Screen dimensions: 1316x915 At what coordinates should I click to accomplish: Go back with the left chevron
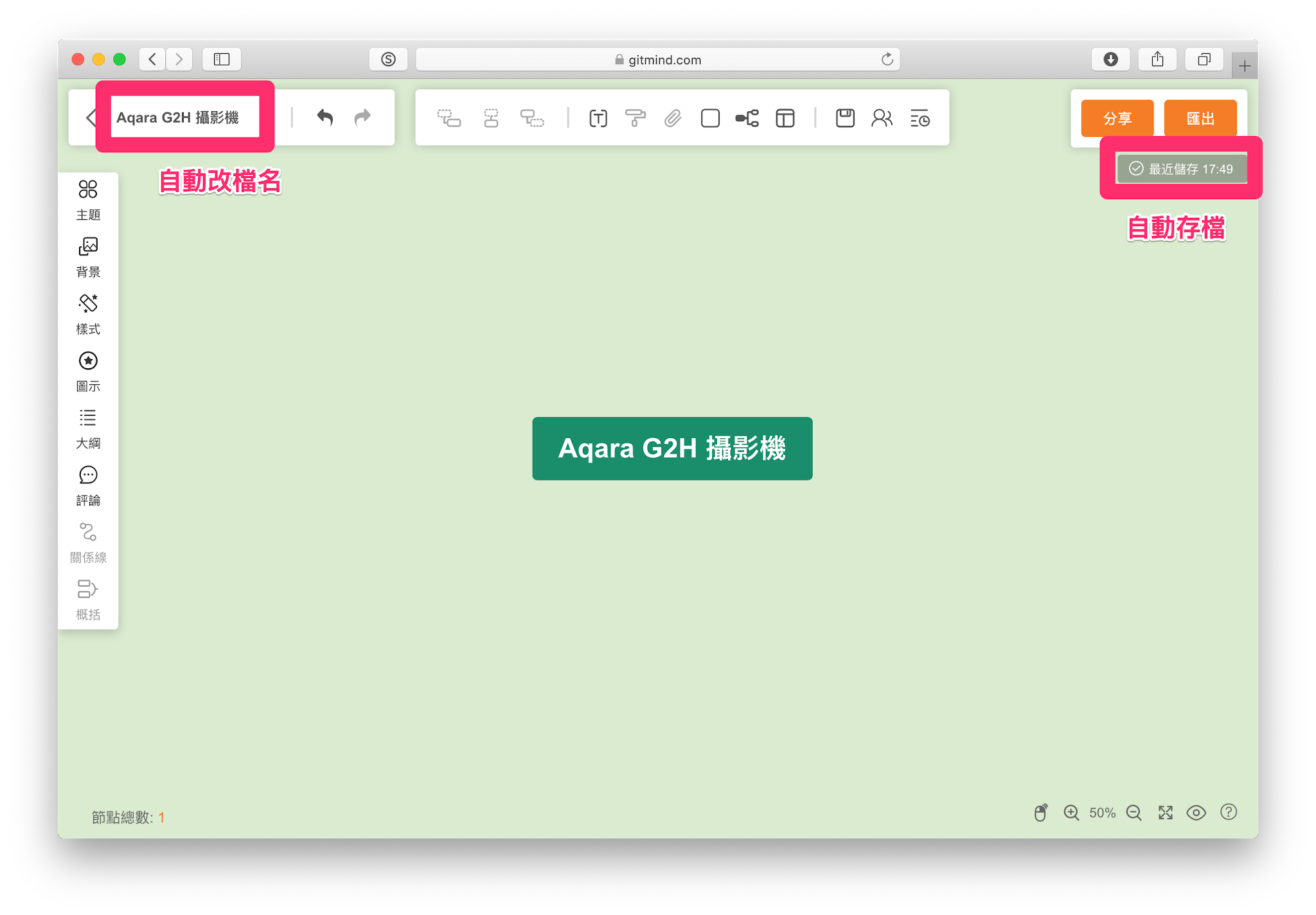91,118
